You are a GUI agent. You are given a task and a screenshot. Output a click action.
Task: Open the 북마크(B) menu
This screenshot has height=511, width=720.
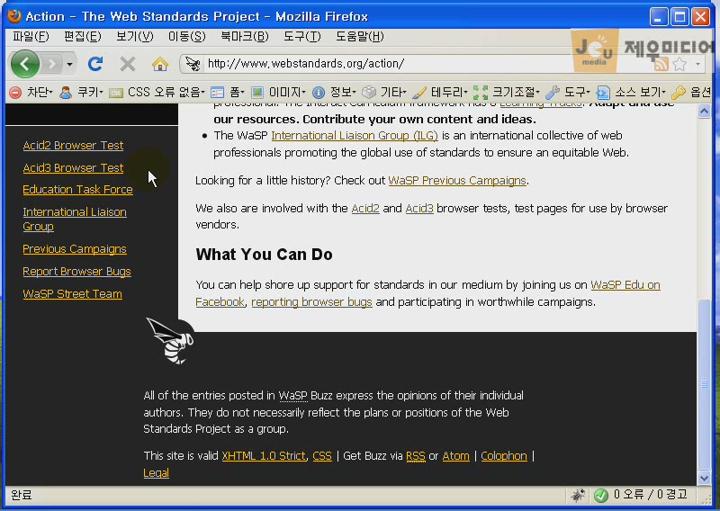pyautogui.click(x=244, y=36)
